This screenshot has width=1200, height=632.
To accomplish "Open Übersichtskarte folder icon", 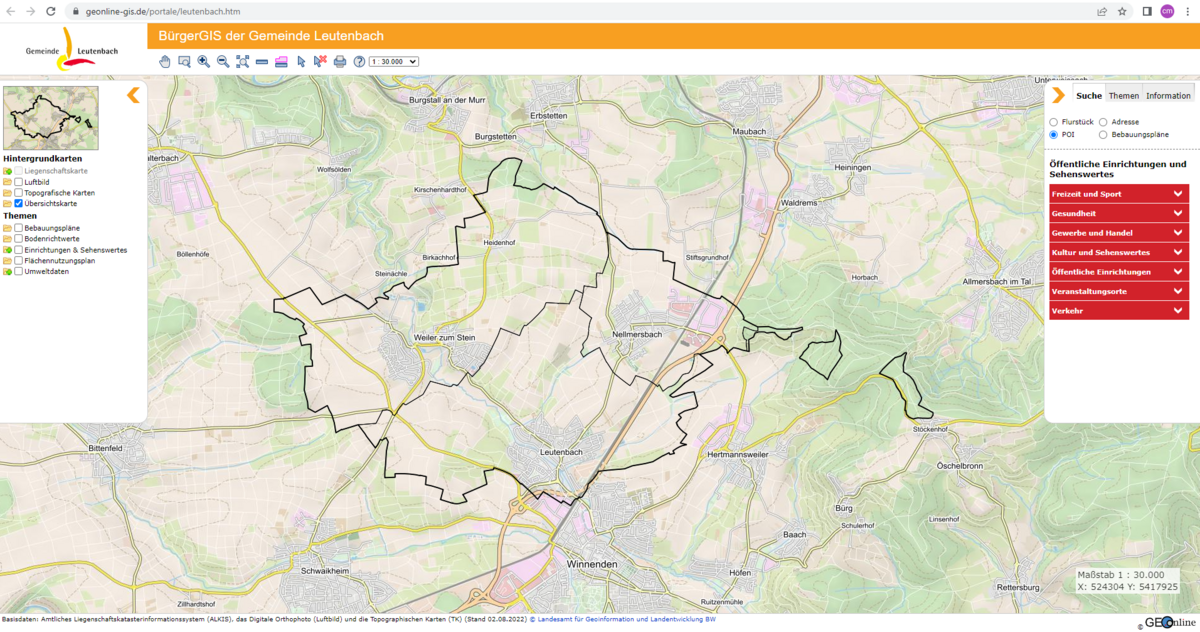I will pyautogui.click(x=7, y=203).
